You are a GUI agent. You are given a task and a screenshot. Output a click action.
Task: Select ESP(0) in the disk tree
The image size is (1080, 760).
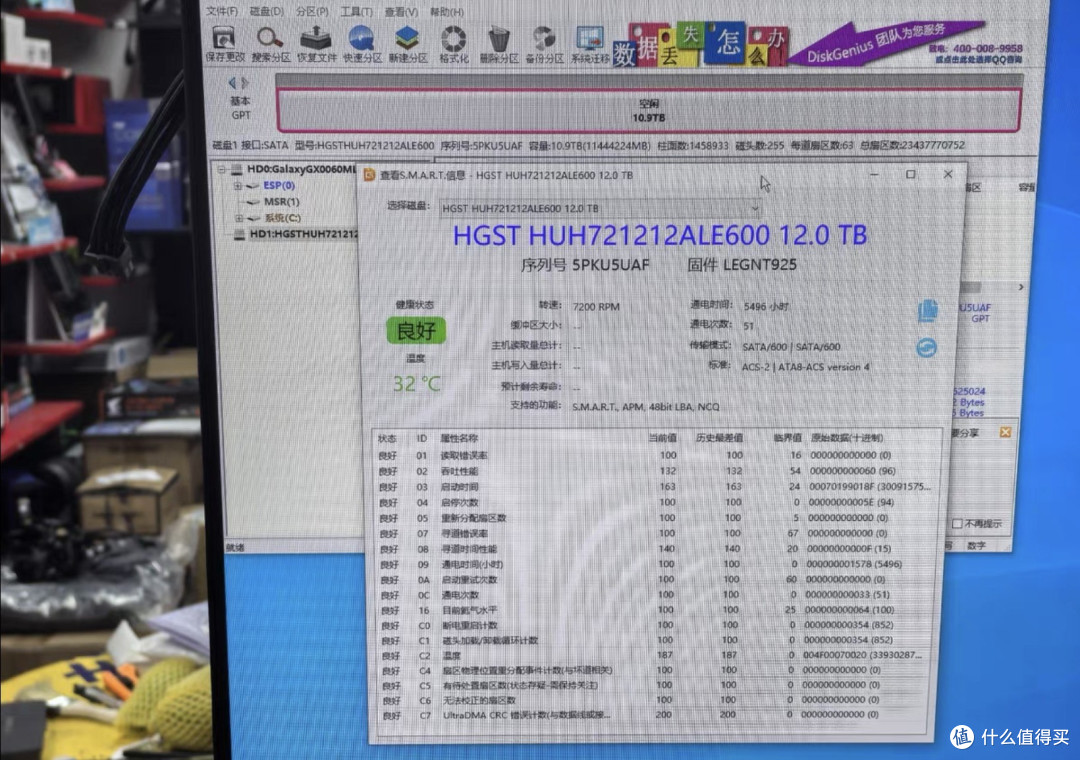tap(279, 185)
